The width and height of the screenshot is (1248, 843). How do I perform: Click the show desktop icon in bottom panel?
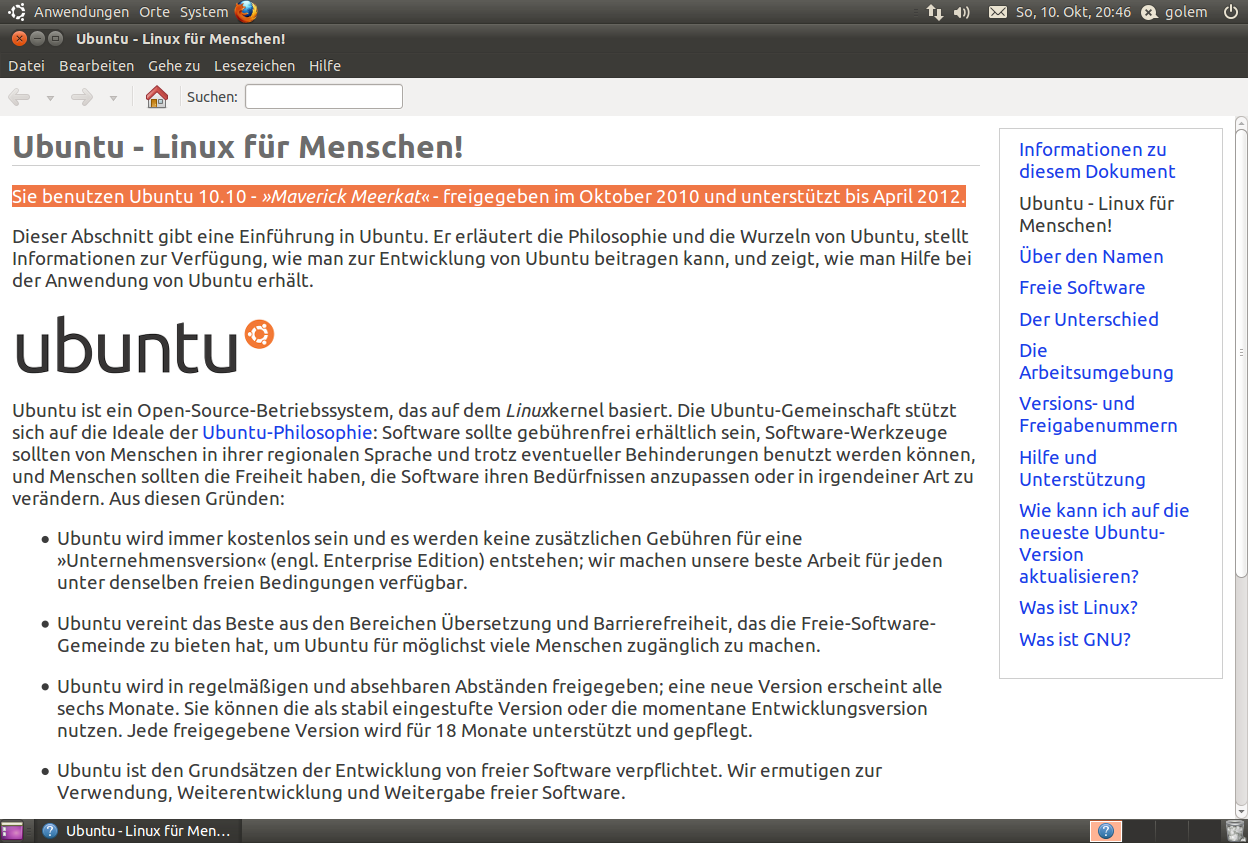12,831
